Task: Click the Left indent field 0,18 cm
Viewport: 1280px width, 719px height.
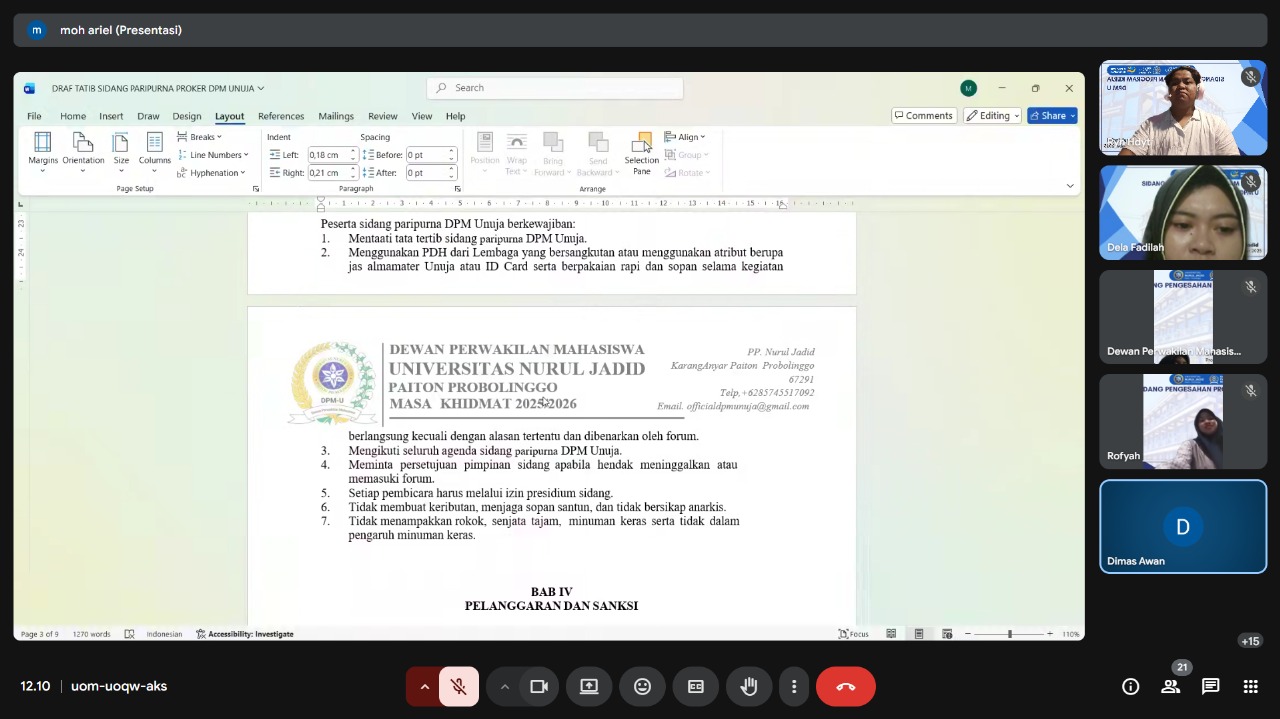Action: click(x=332, y=155)
